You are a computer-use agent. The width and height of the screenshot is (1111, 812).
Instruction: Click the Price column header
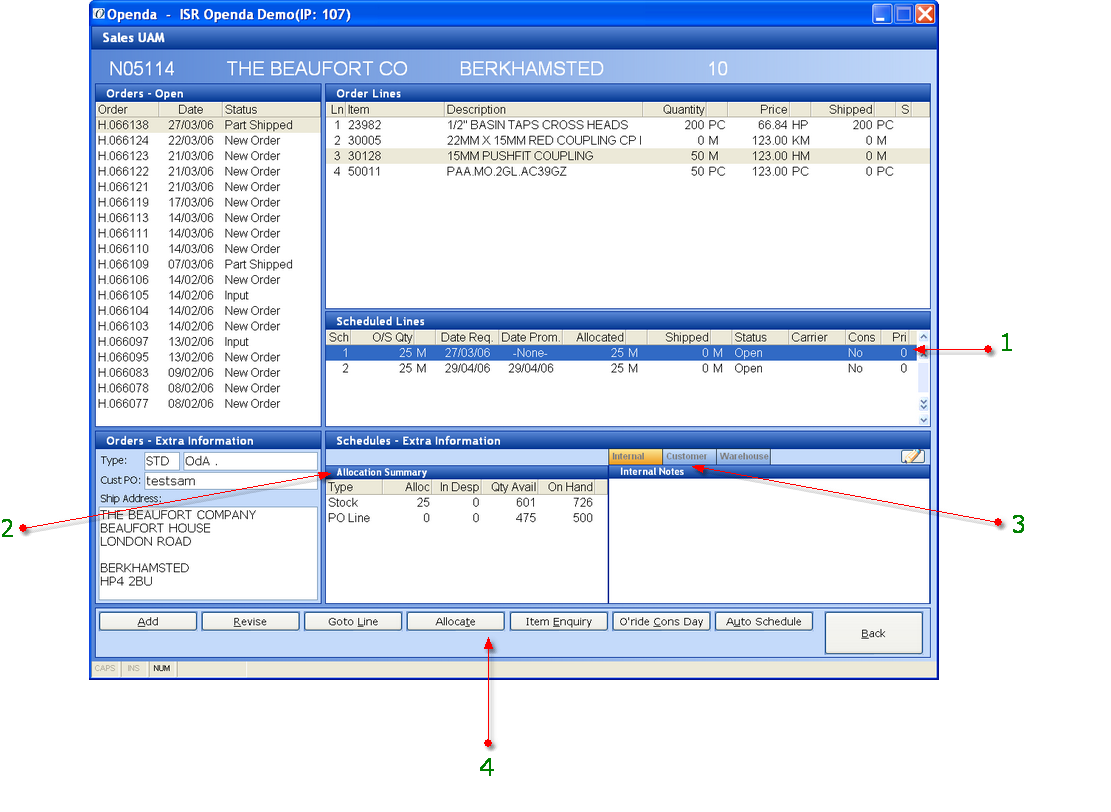tap(759, 110)
